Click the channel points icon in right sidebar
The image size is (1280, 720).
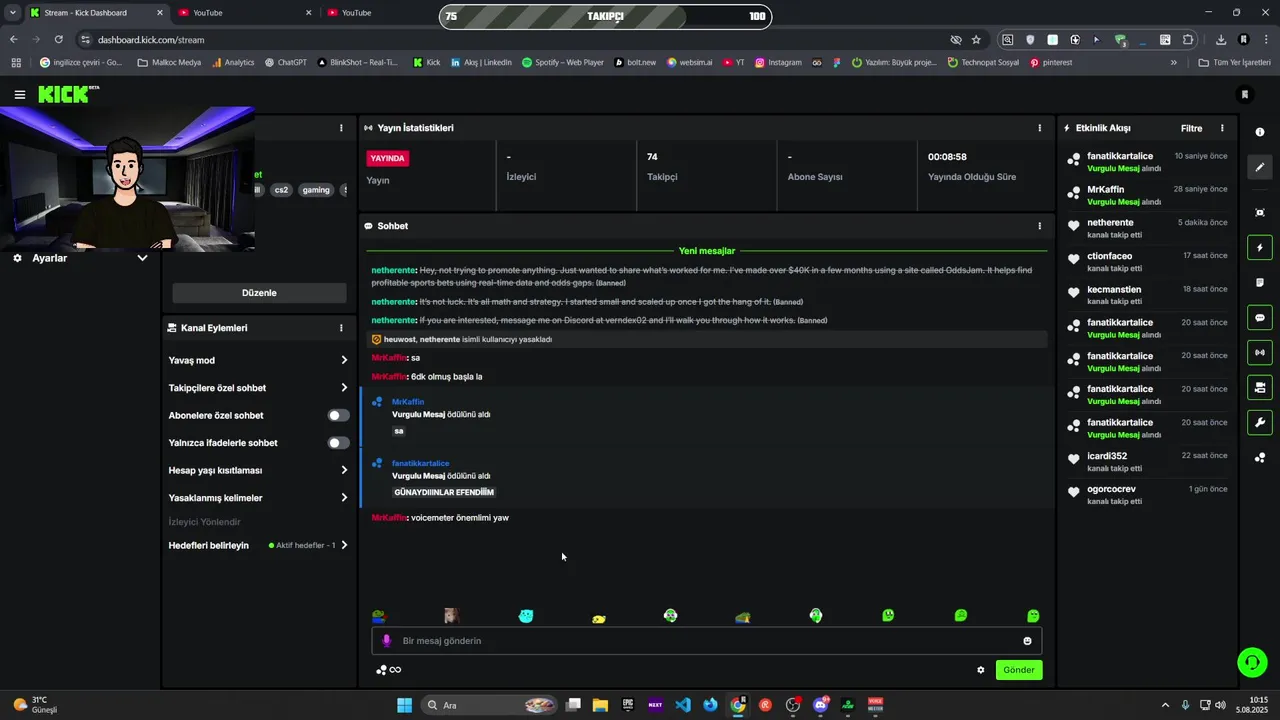pyautogui.click(x=1259, y=458)
